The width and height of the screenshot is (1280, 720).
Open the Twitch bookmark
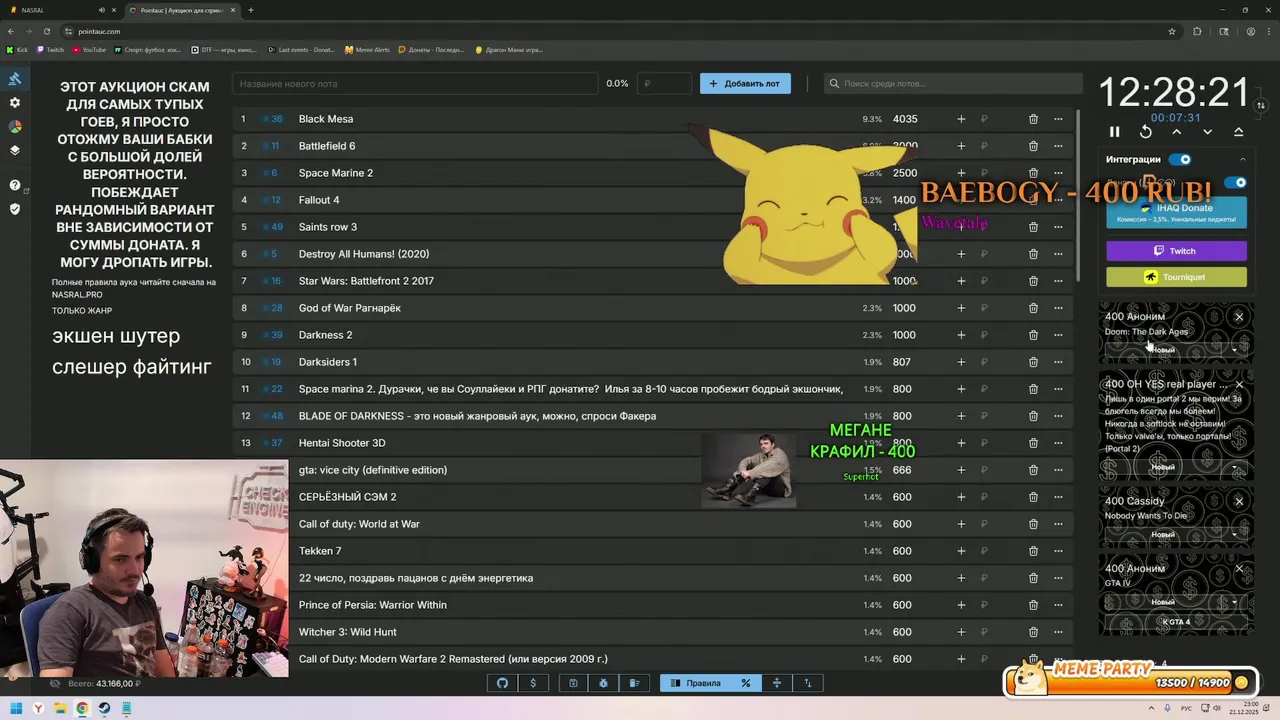click(x=50, y=49)
